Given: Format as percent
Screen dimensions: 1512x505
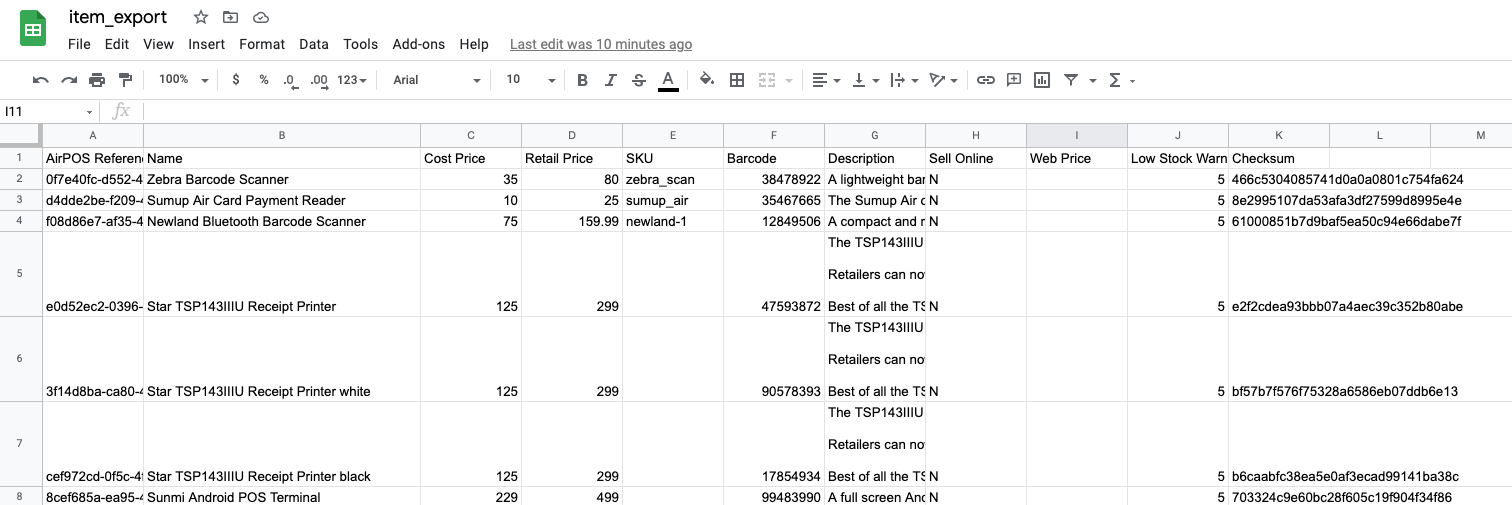Looking at the screenshot, I should point(264,80).
